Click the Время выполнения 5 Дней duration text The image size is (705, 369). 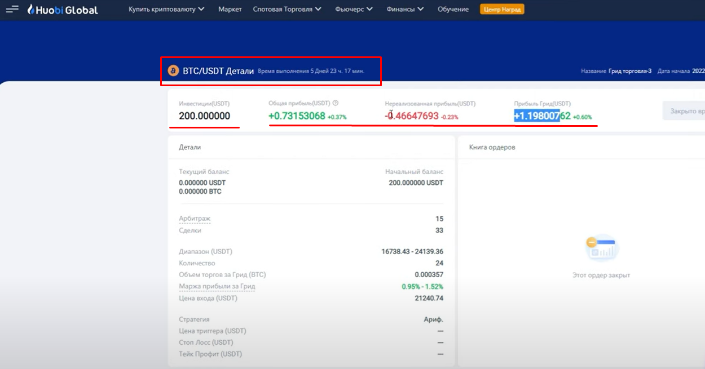311,71
